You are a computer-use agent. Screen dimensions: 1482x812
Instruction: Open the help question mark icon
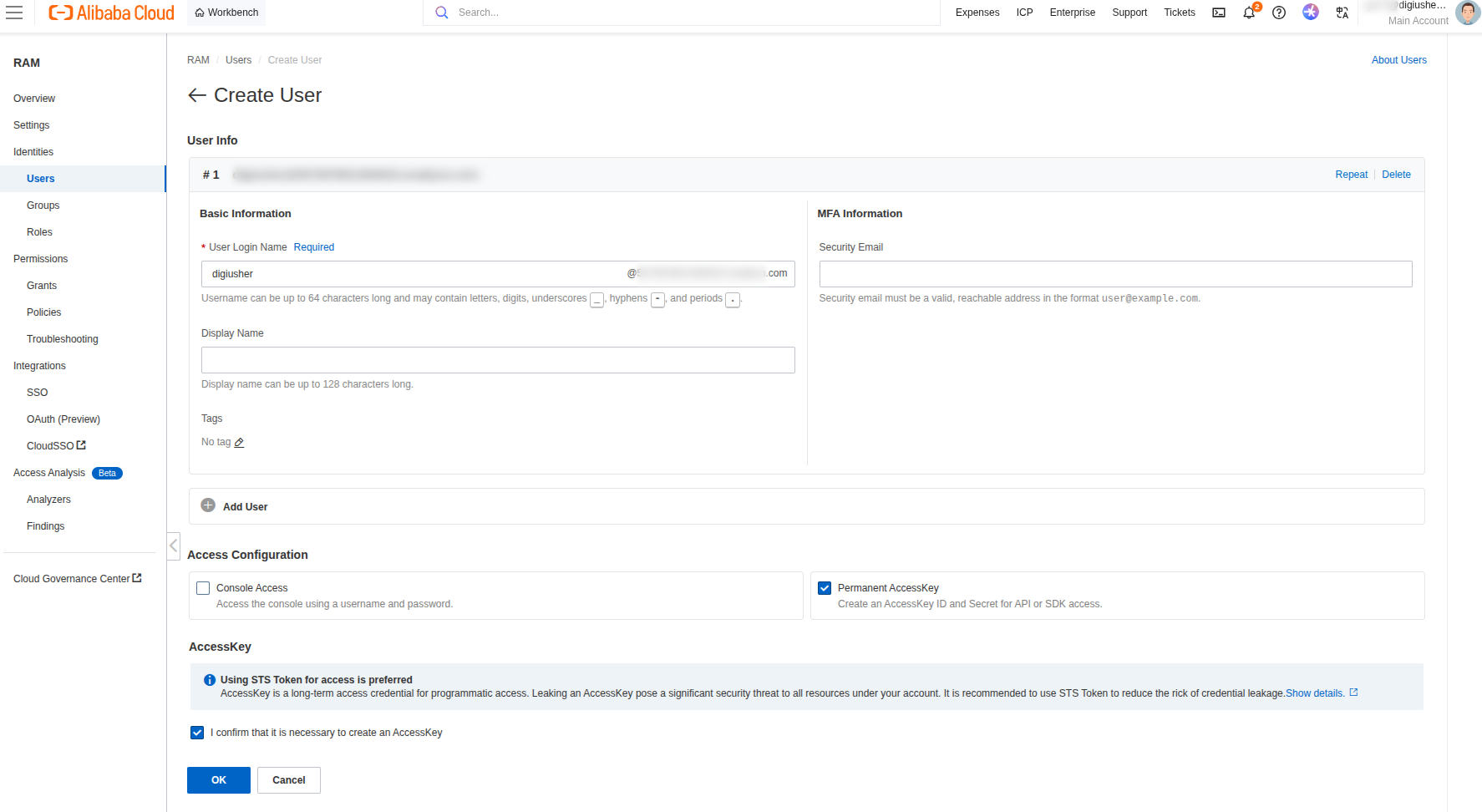tap(1279, 13)
